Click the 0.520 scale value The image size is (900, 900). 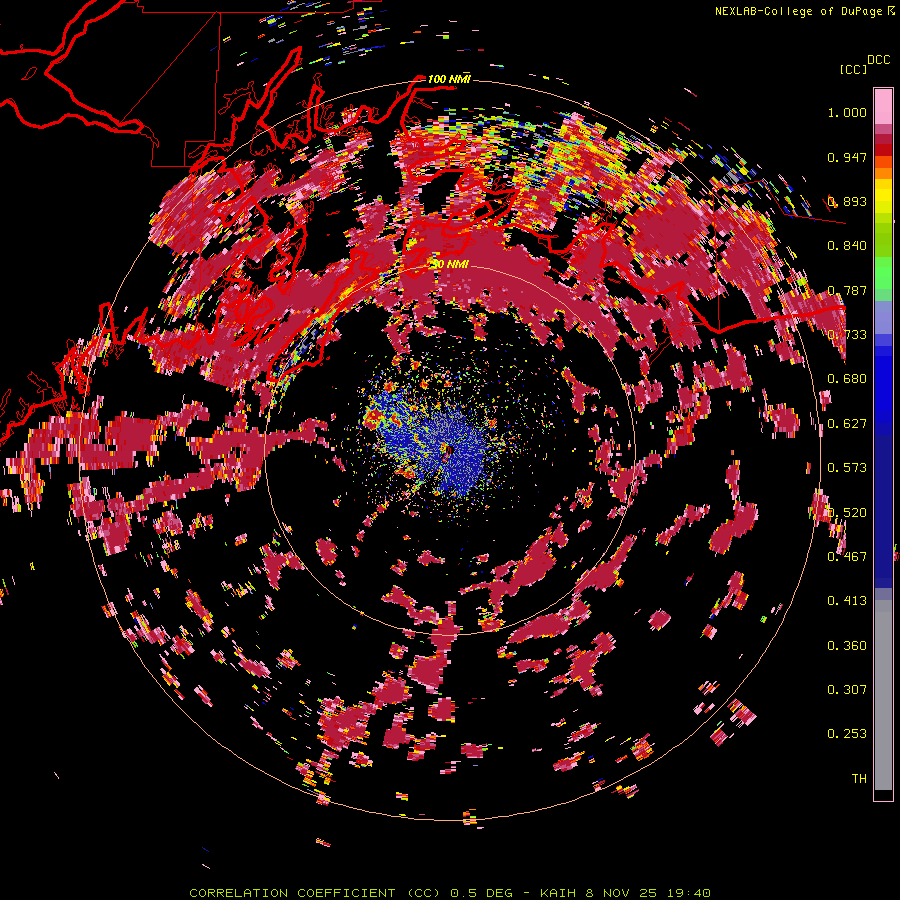click(847, 513)
